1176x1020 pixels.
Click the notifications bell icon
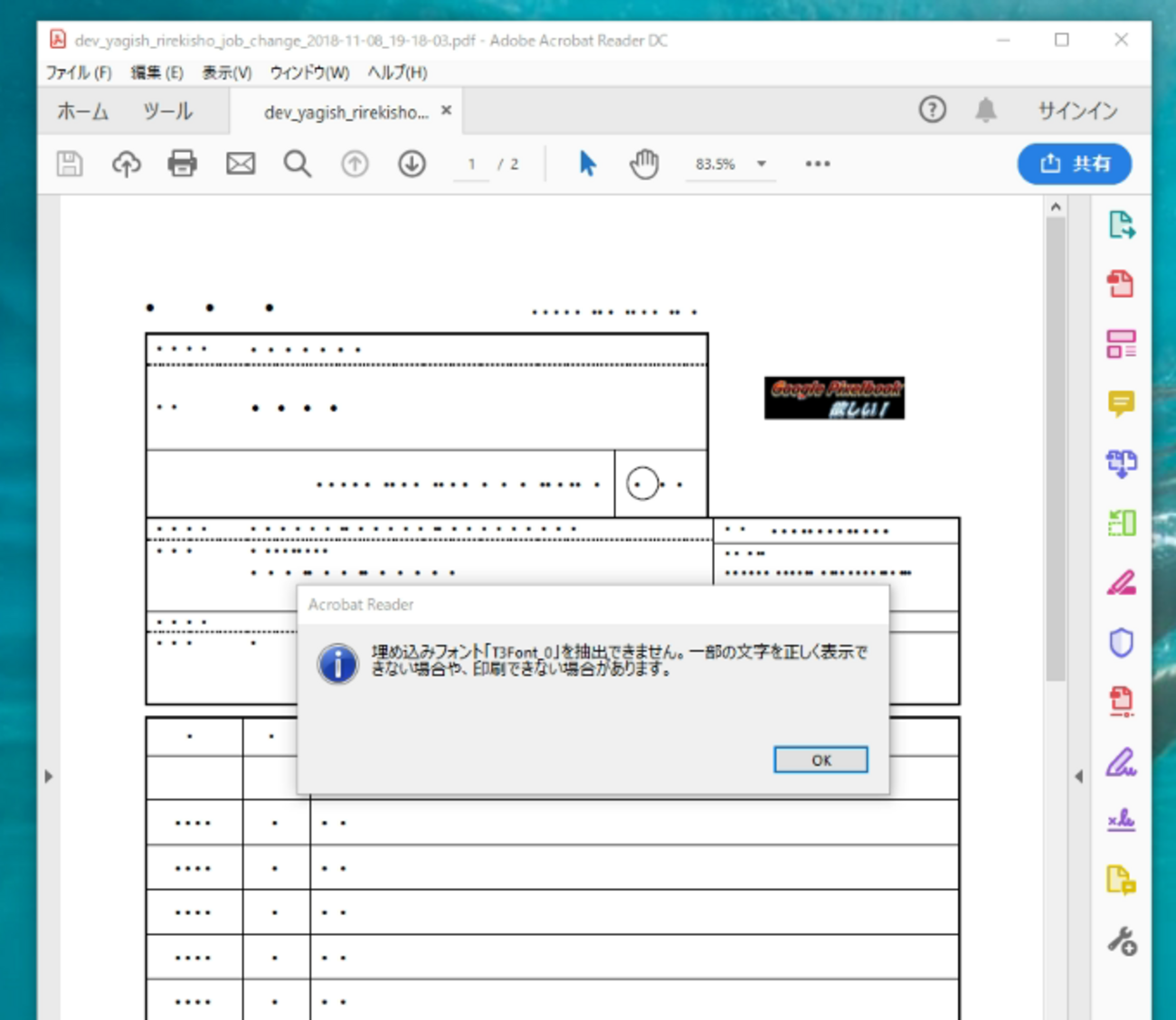coord(985,110)
